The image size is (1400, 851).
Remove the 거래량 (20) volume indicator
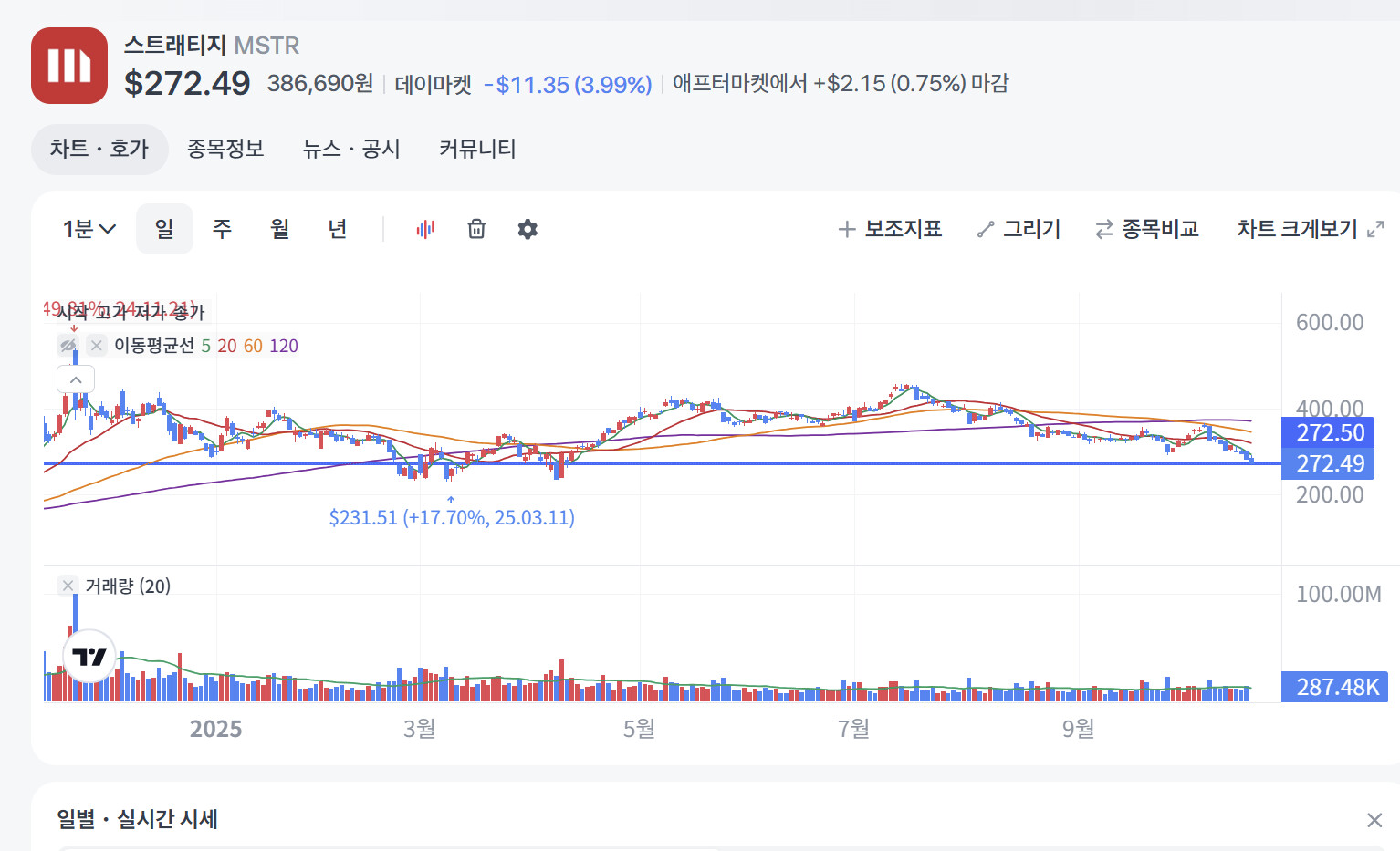[x=68, y=586]
